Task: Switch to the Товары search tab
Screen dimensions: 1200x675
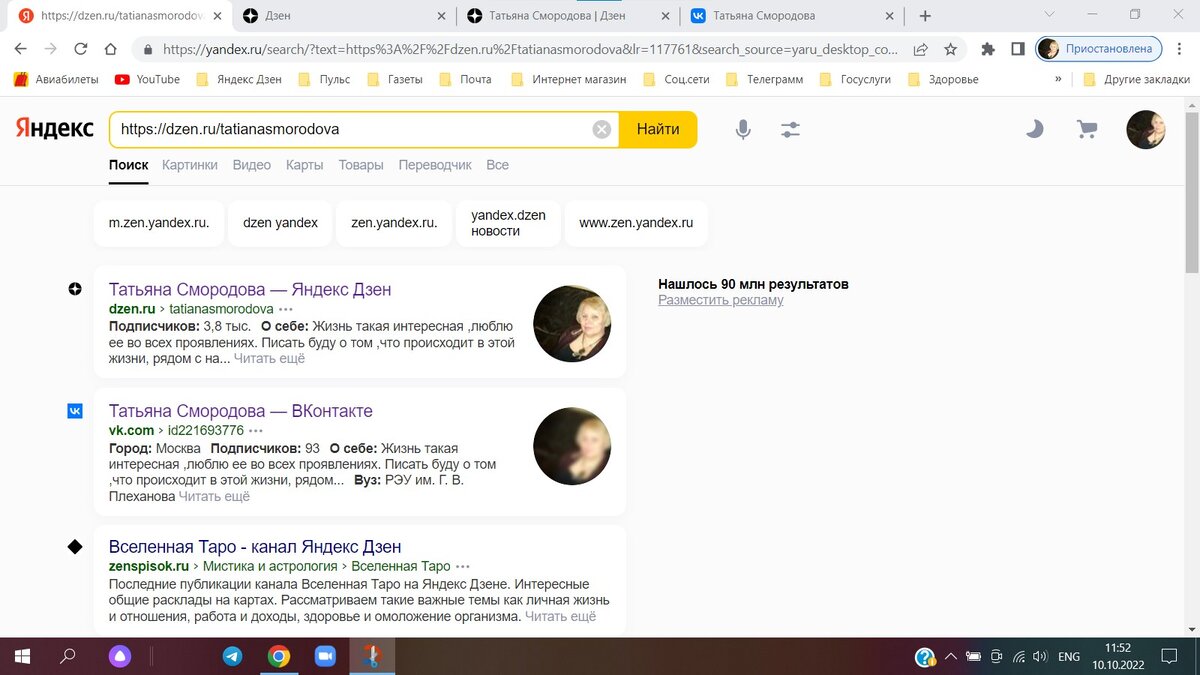Action: tap(361, 165)
